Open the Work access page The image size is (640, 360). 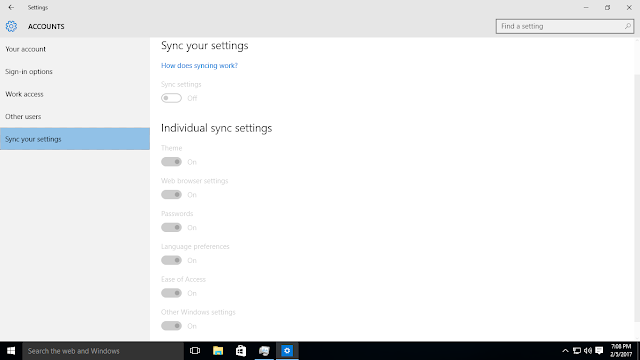coord(75,94)
